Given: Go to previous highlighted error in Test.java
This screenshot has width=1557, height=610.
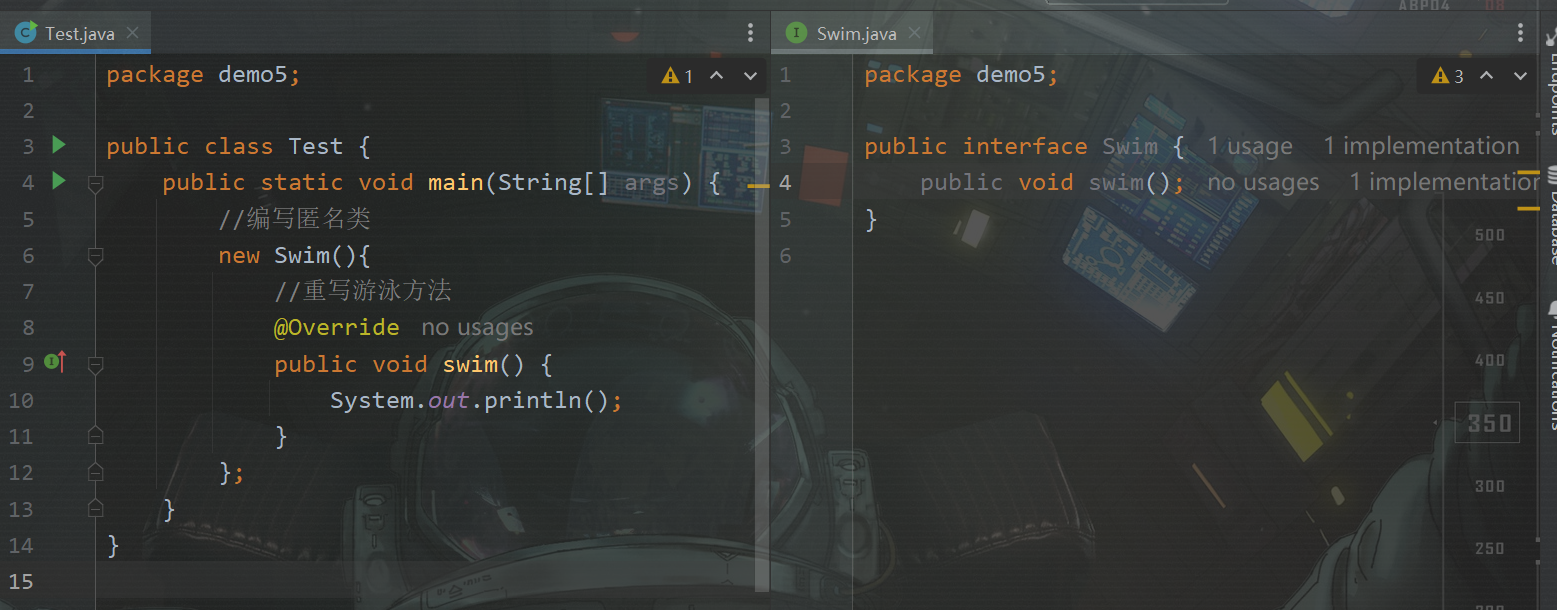Looking at the screenshot, I should (717, 76).
